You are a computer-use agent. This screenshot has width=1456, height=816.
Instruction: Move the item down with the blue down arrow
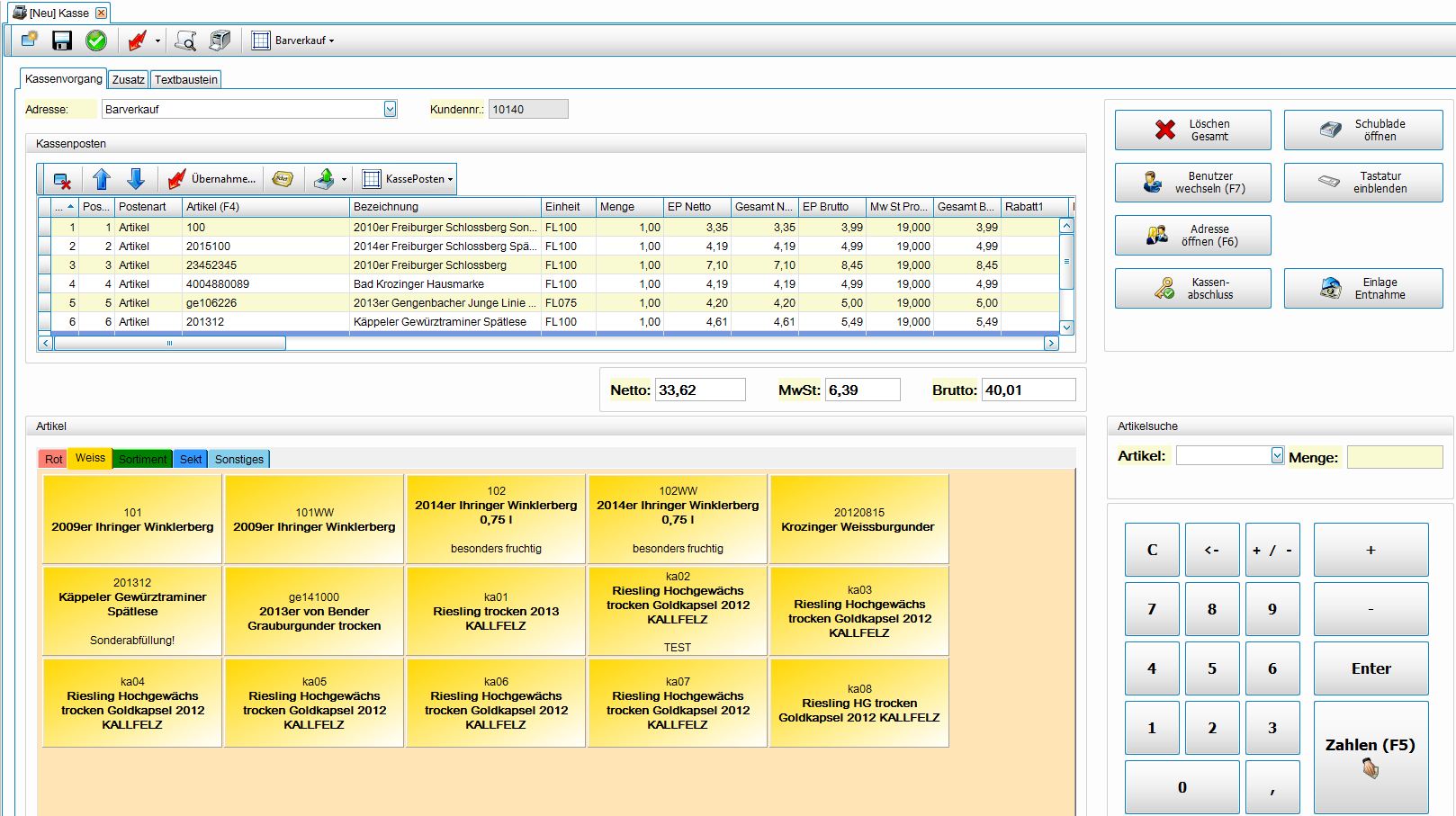(136, 179)
